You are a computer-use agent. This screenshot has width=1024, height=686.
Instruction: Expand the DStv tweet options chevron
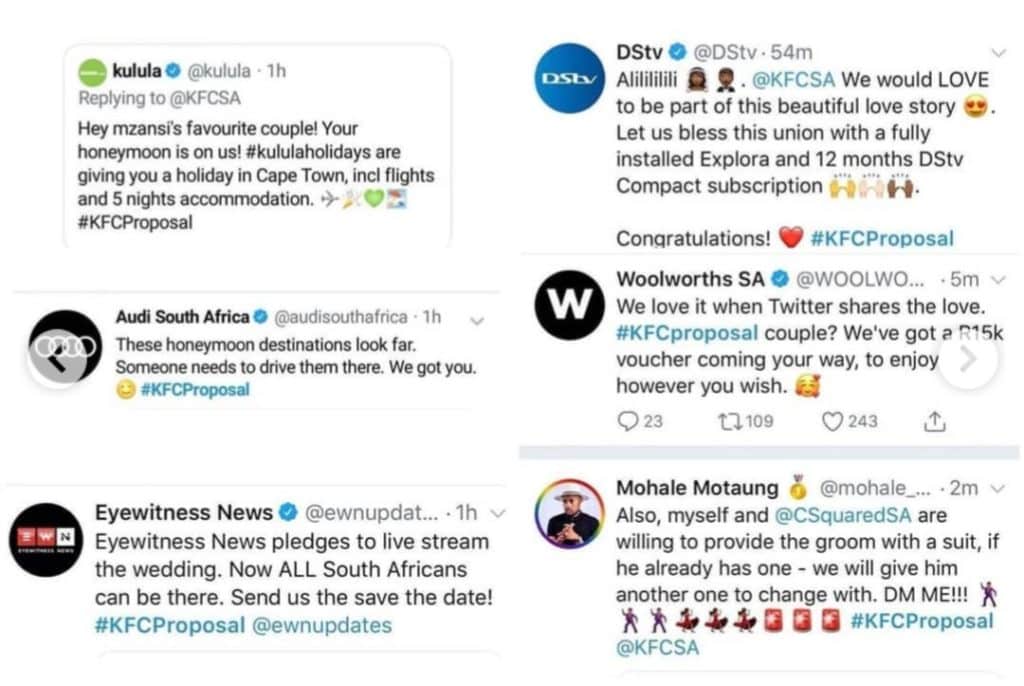coord(997,52)
